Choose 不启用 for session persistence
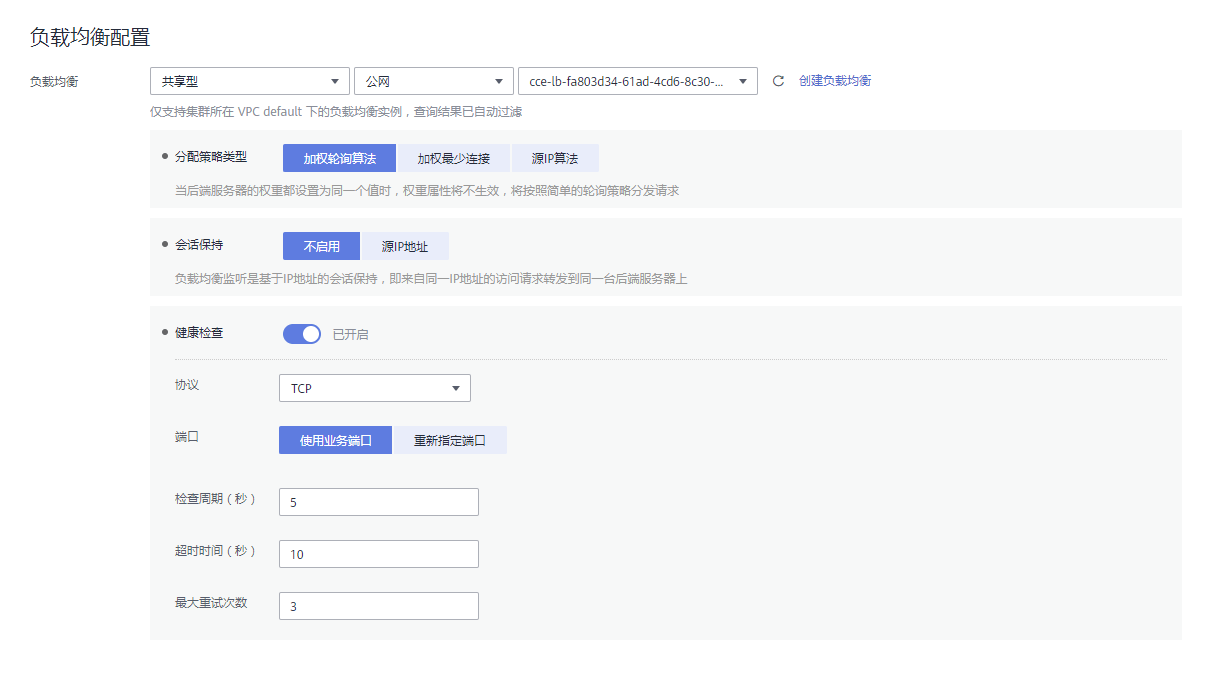Screen dimensions: 1211x682 [x=321, y=246]
